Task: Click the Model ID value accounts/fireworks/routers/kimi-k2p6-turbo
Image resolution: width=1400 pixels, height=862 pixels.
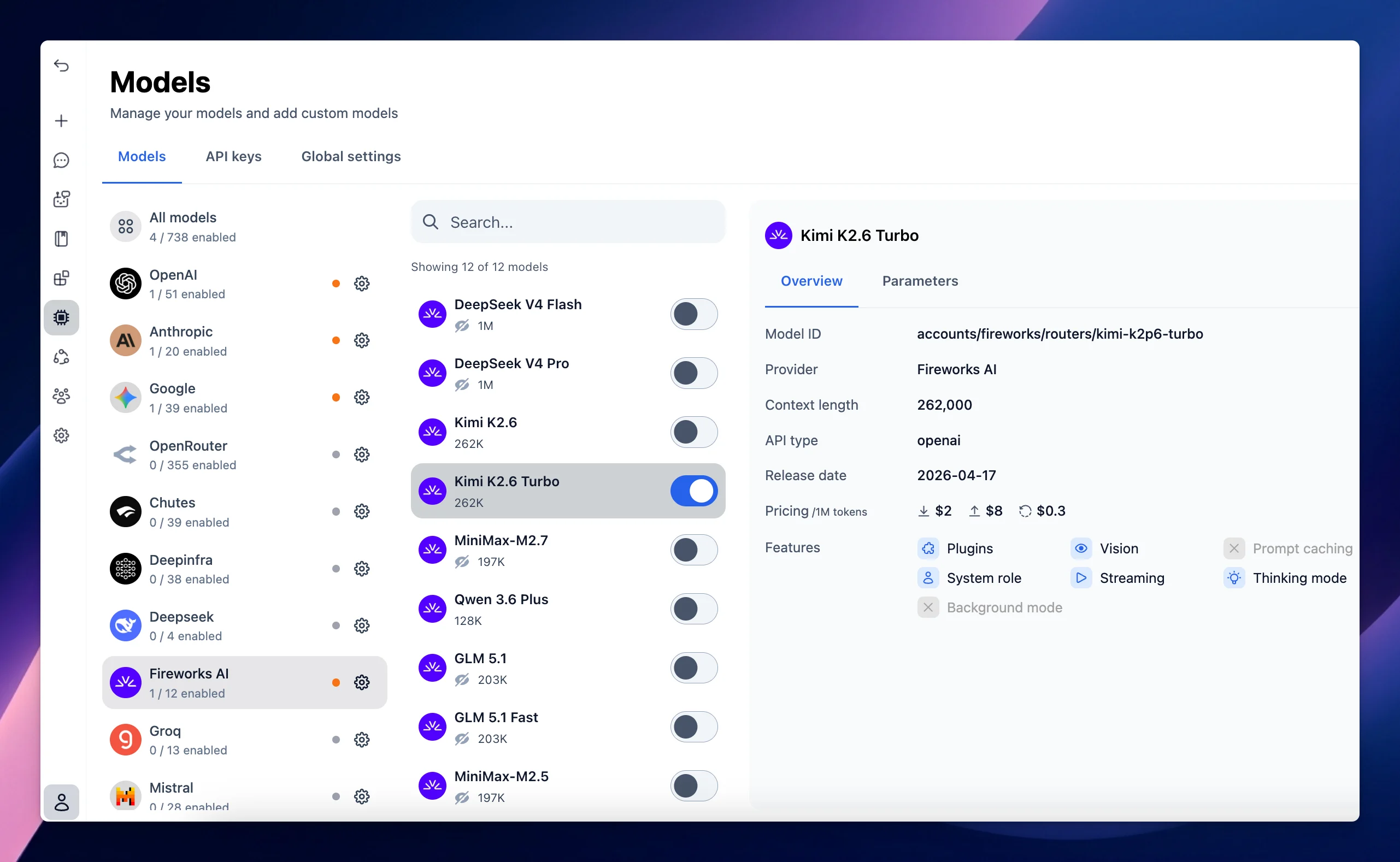Action: coord(1060,334)
